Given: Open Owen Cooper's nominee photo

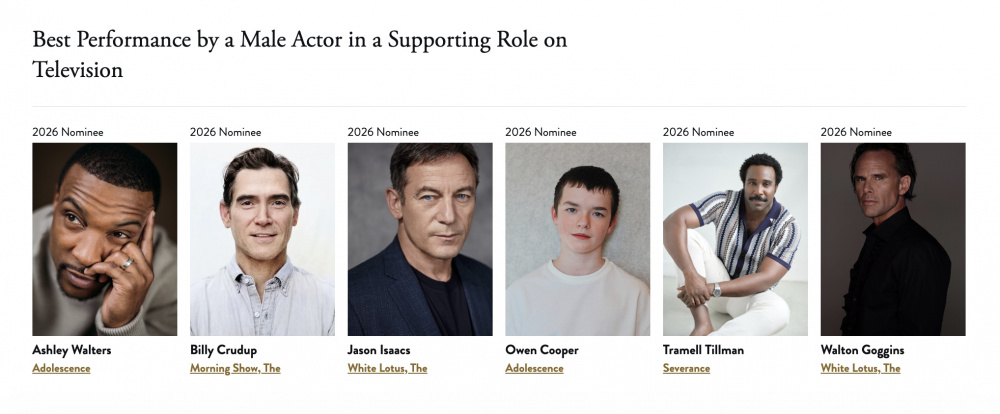Looking at the screenshot, I should tap(577, 239).
